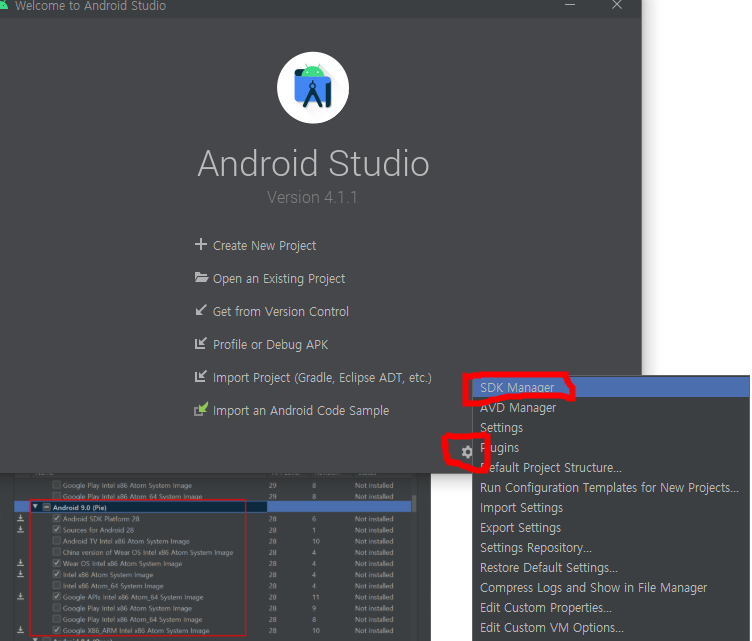Check Google Play Intel x86 Atom image API 28
752x641 pixels.
[x=57, y=607]
